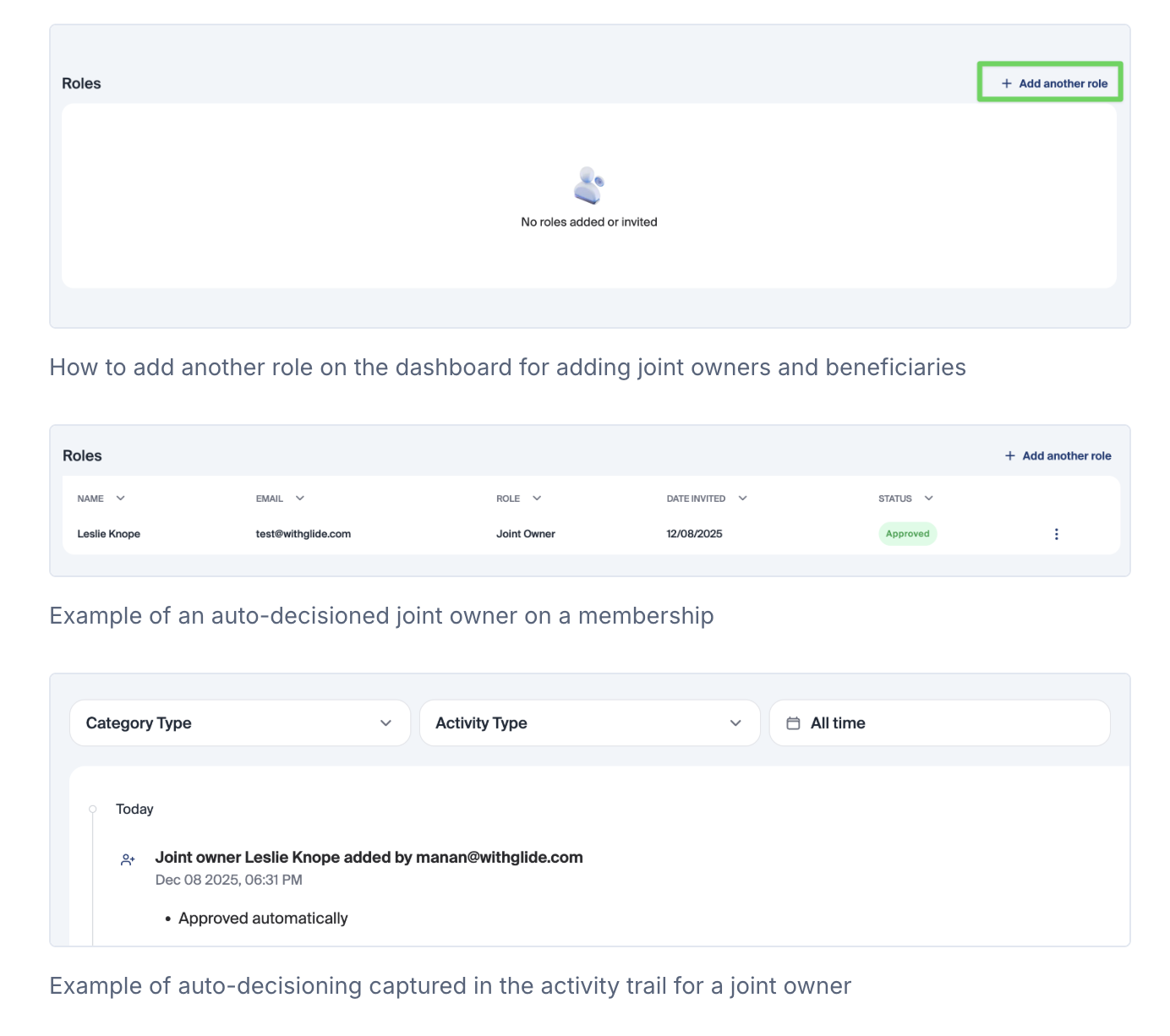Expand the STATUS column sort options
Viewport: 1170px width, 1036px height.
[x=927, y=498]
